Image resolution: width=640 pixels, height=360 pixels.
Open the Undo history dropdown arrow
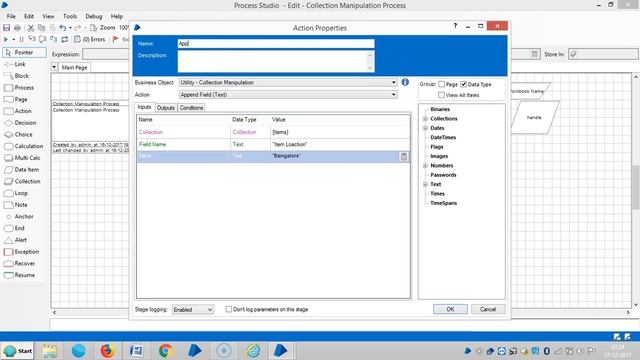coord(70,28)
